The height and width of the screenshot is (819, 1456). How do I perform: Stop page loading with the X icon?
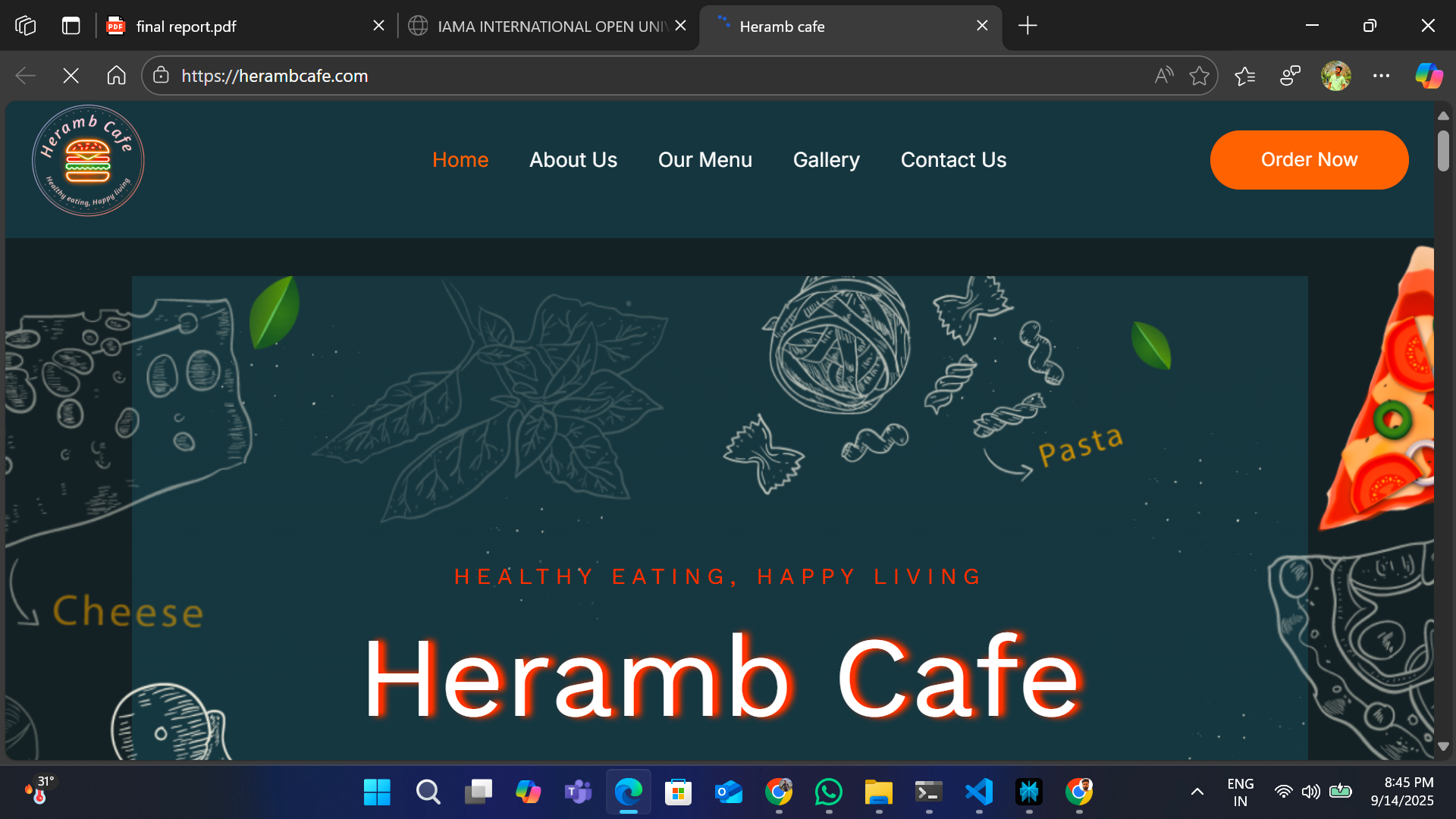71,75
